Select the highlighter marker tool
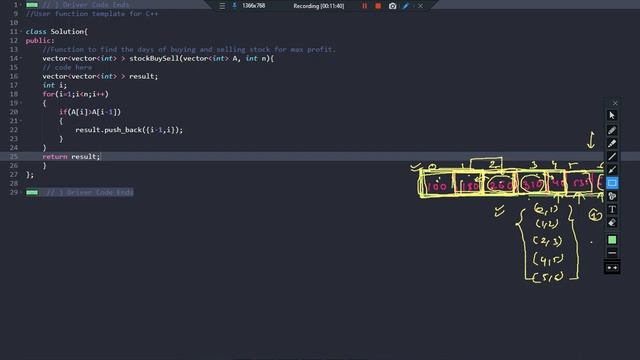 (x=611, y=144)
